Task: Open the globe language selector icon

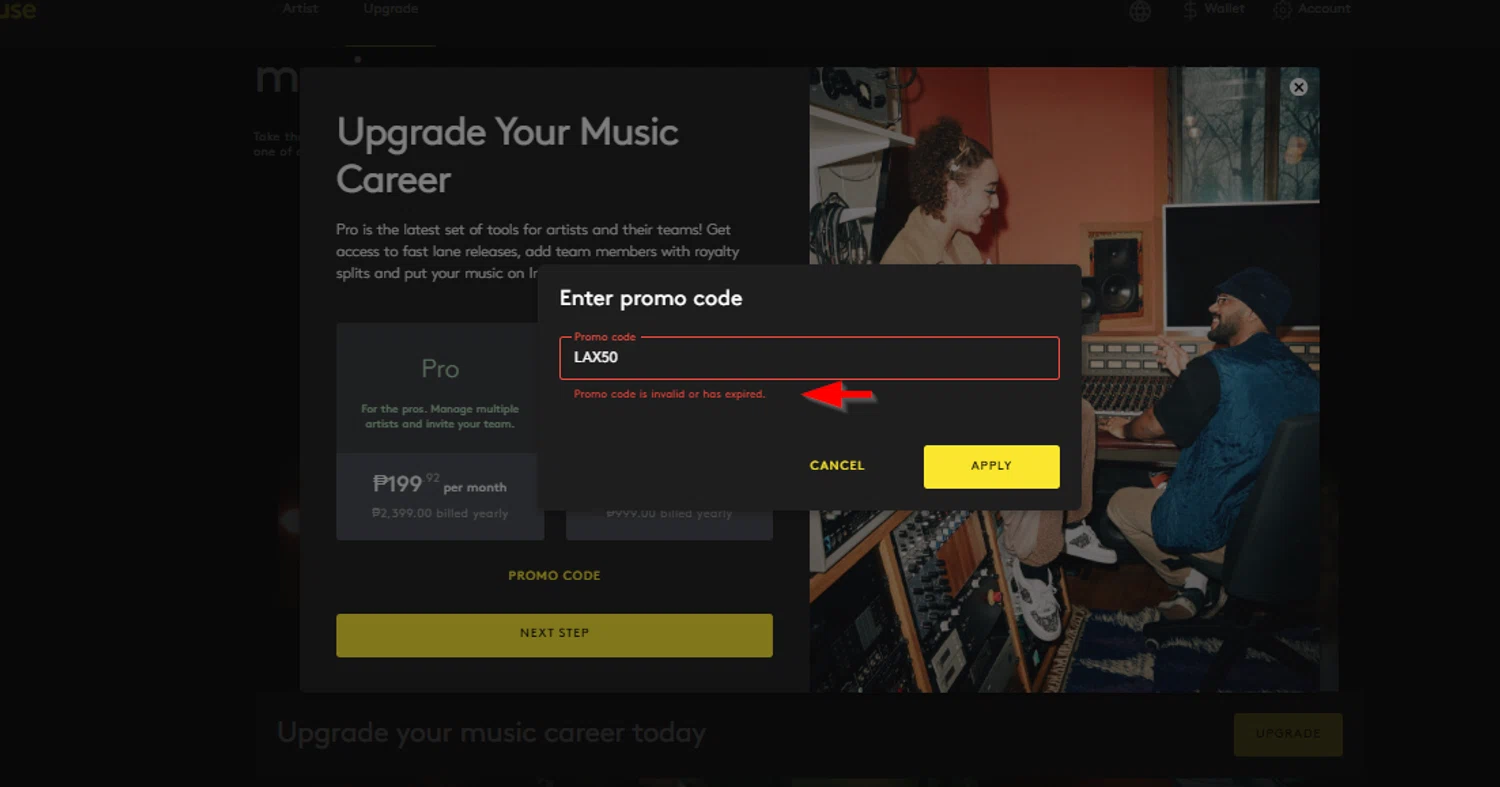Action: click(1140, 11)
